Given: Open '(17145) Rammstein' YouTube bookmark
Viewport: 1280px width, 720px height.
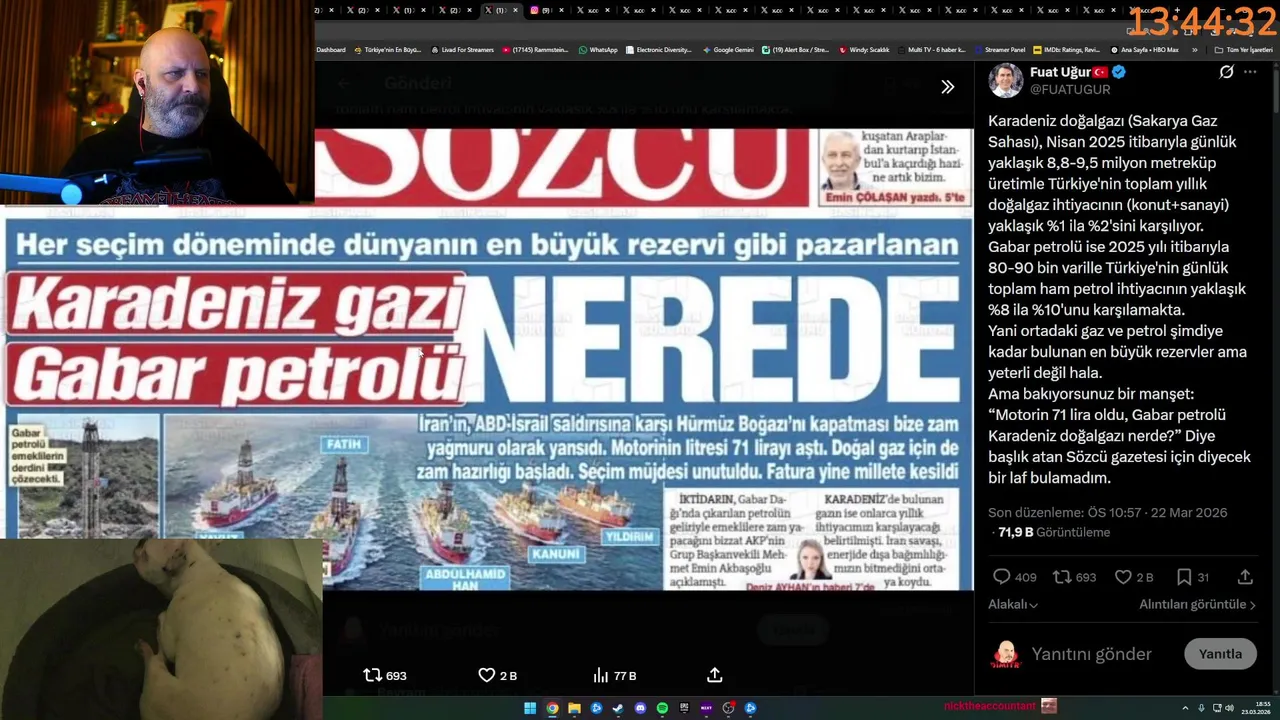Looking at the screenshot, I should pos(535,49).
